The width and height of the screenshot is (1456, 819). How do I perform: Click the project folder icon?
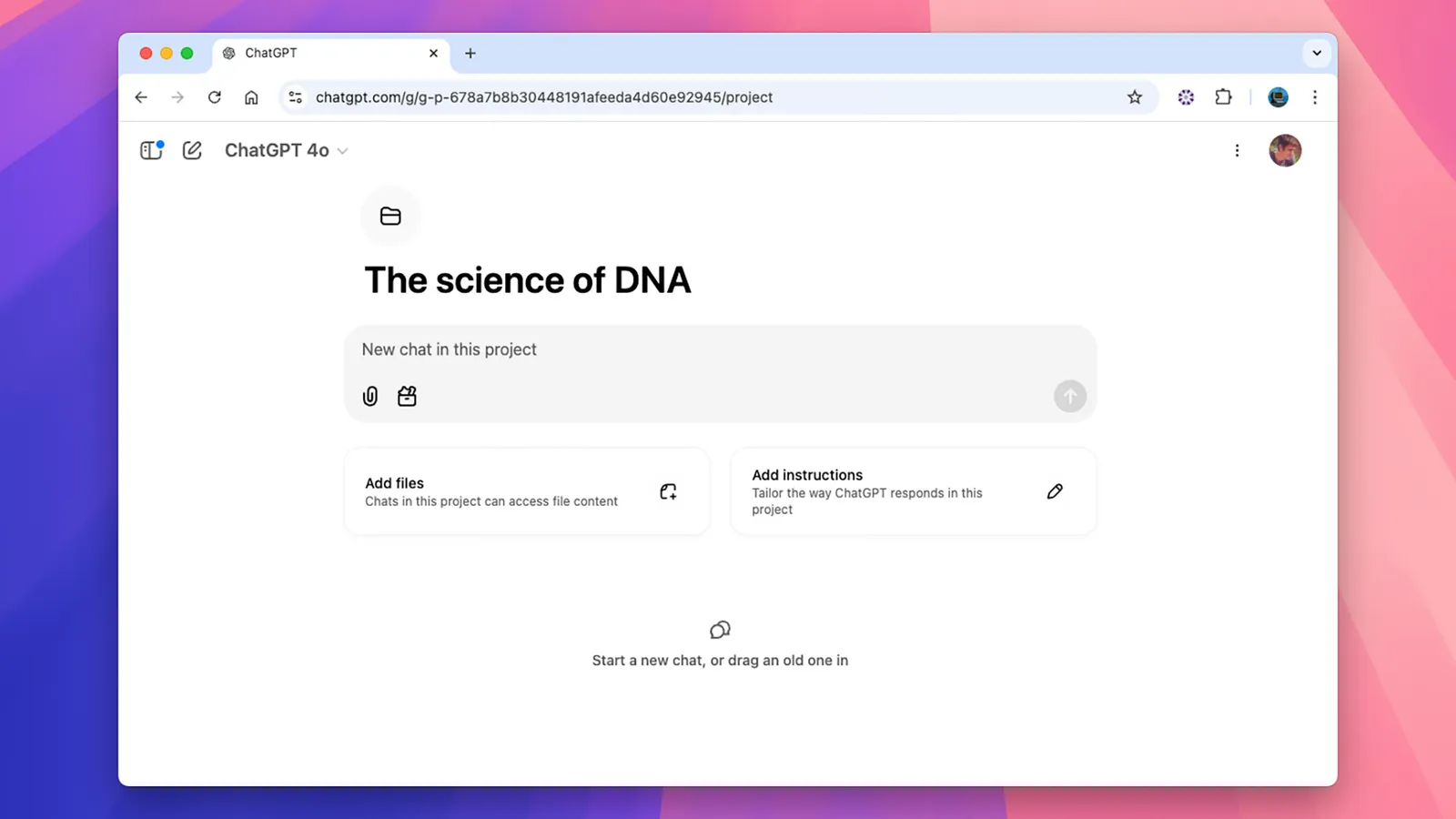[x=390, y=216]
